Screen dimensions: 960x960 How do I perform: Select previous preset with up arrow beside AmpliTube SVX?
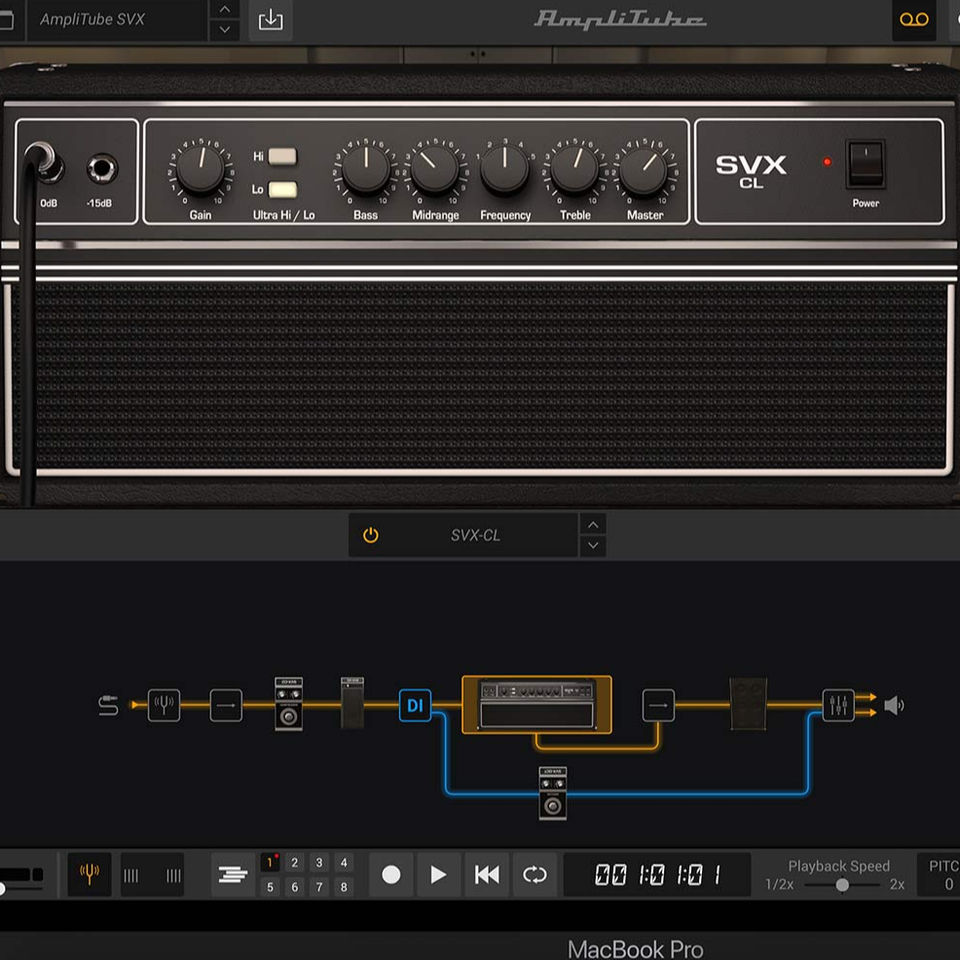click(225, 10)
